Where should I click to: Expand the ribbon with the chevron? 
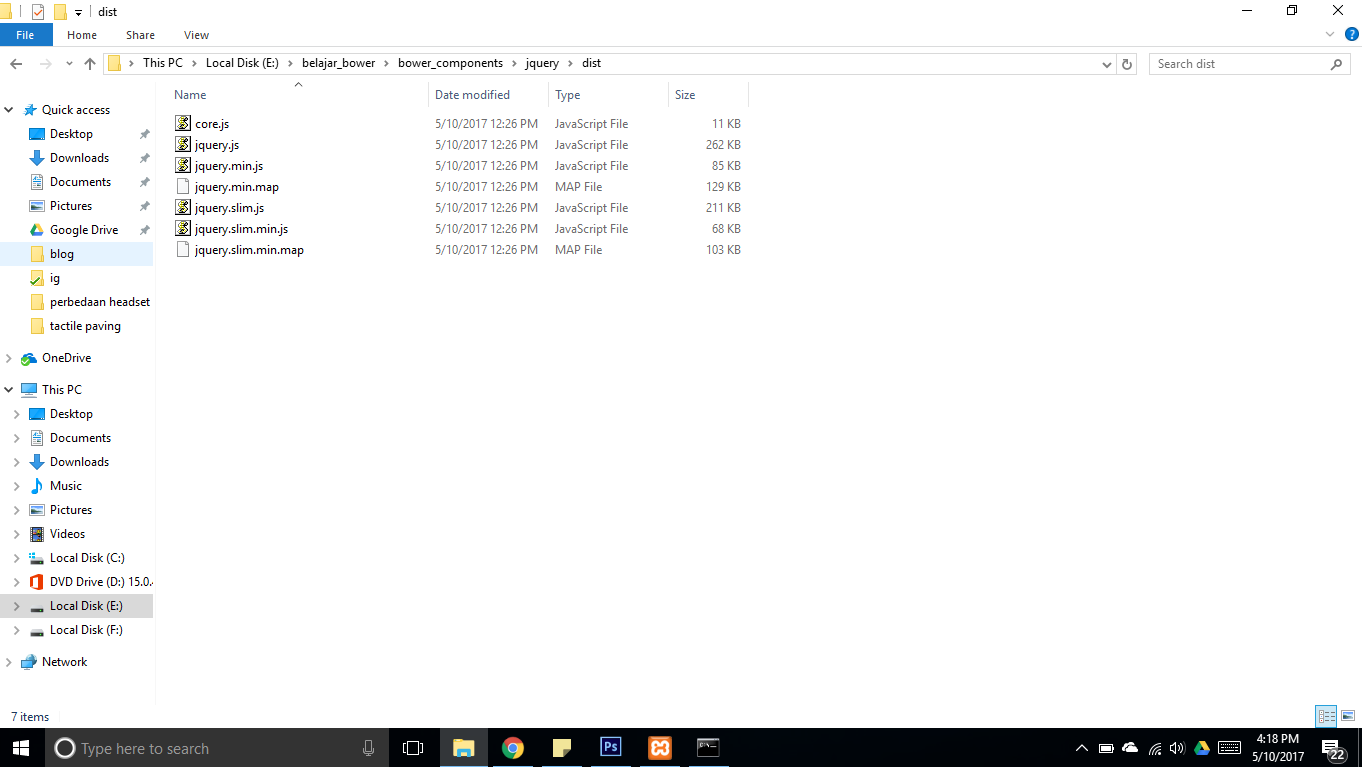coord(1331,35)
